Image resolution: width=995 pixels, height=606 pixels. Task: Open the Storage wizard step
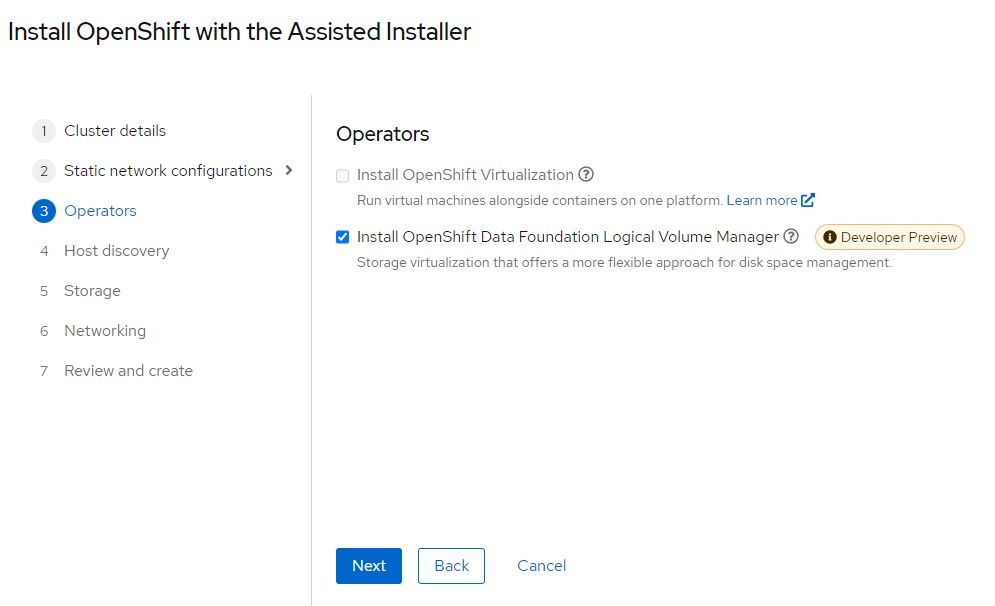[x=92, y=291]
